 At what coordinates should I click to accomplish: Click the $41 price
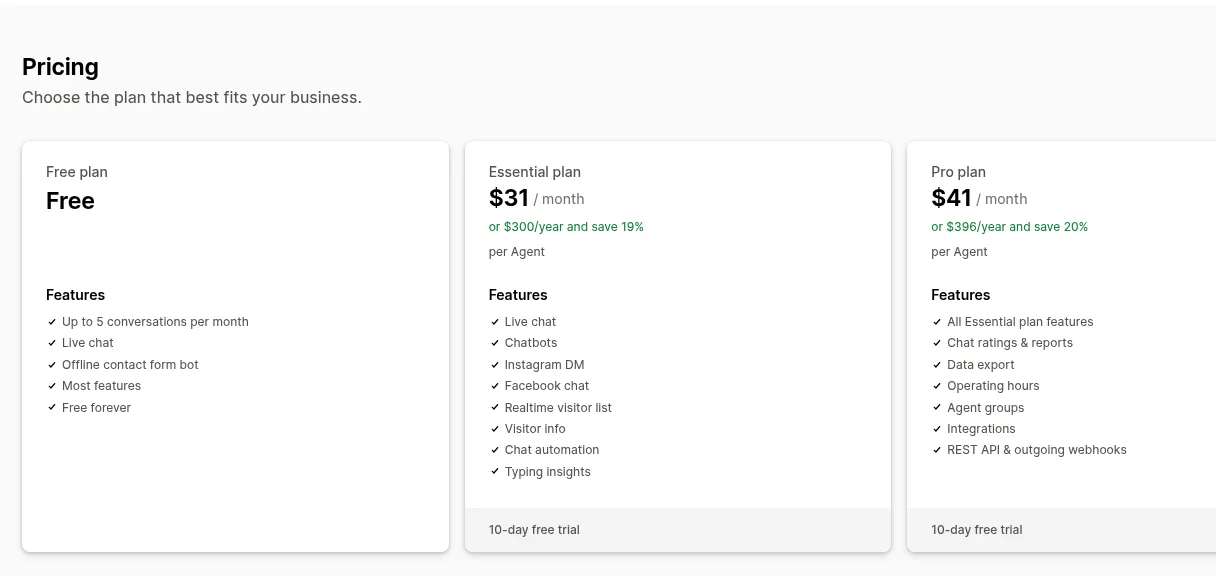coord(951,198)
